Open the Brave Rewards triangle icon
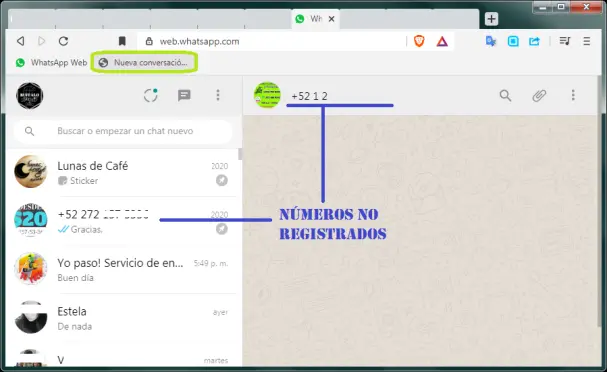The width and height of the screenshot is (607, 372). (x=442, y=41)
